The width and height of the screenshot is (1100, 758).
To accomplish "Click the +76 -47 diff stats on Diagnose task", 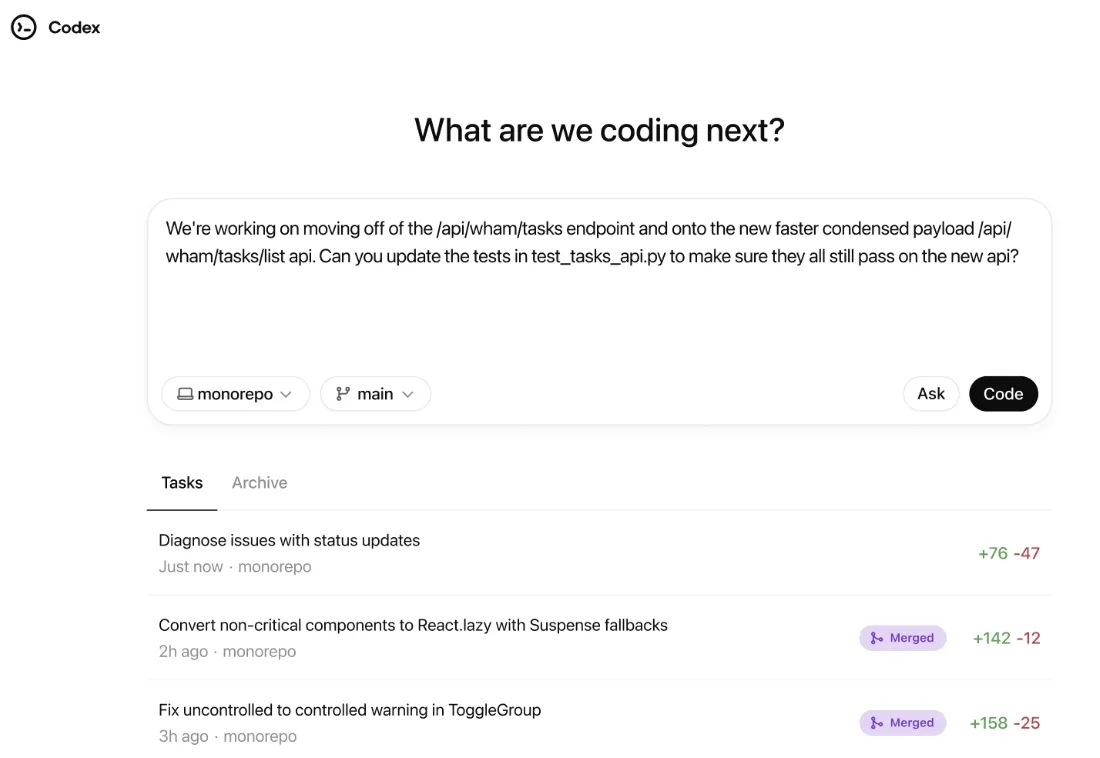I will 1007,552.
